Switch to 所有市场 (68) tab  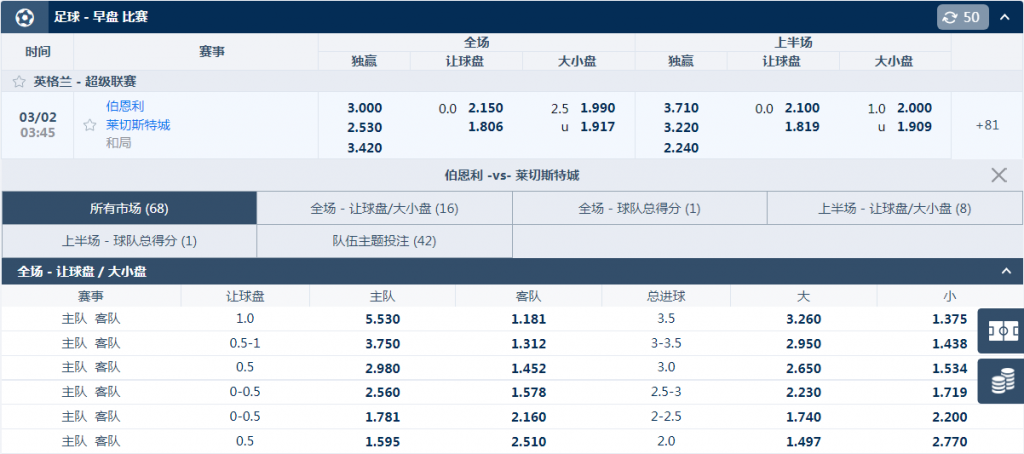click(129, 208)
